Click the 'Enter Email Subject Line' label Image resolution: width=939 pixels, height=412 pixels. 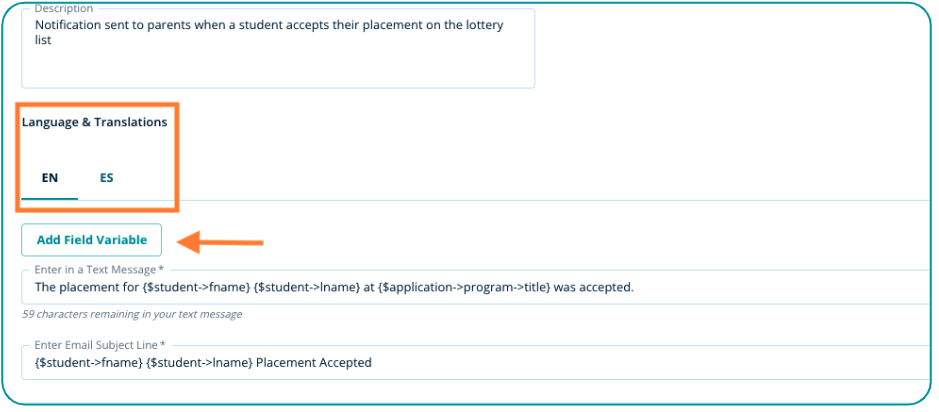coord(99,345)
